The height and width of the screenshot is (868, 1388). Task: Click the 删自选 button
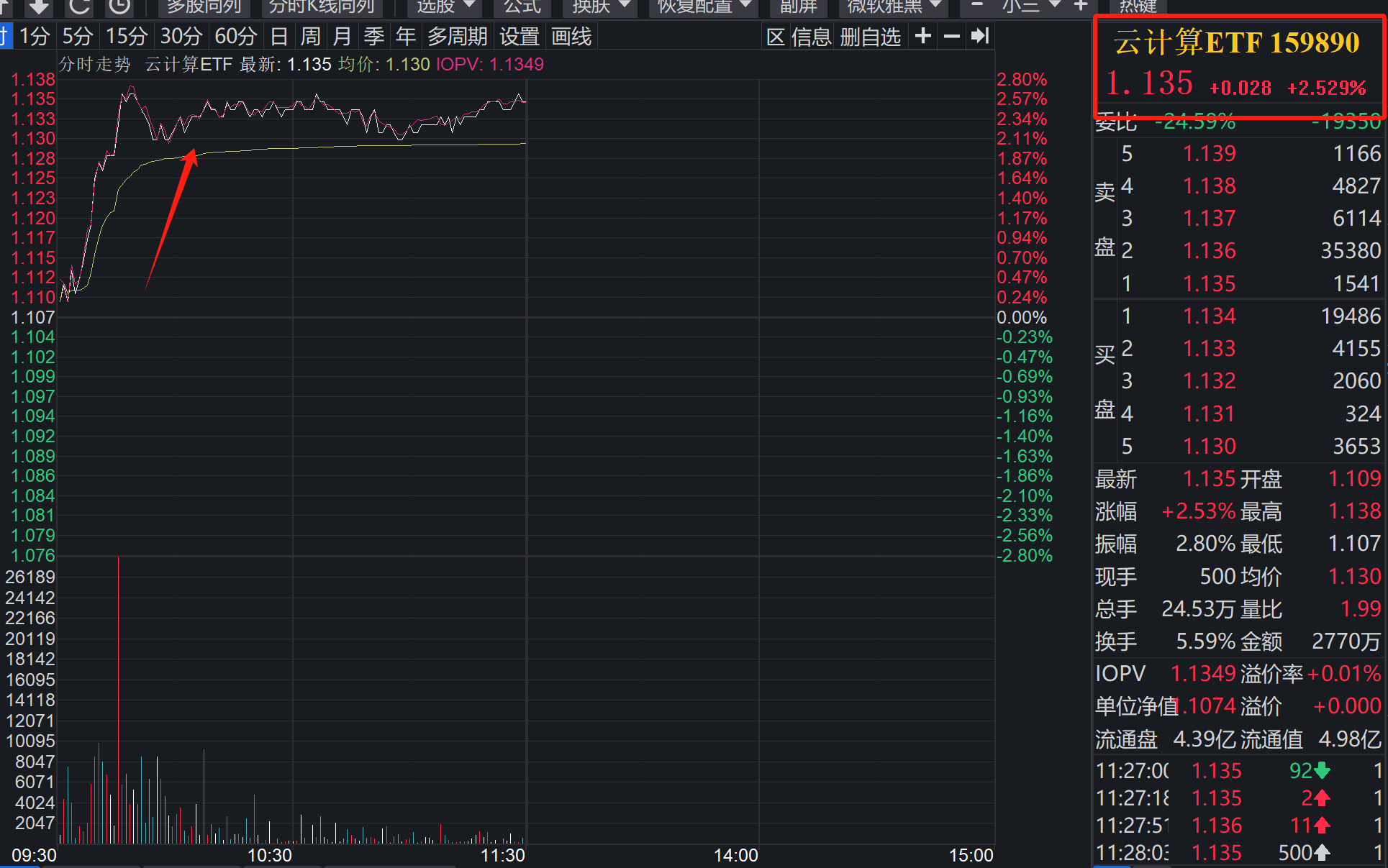point(870,37)
